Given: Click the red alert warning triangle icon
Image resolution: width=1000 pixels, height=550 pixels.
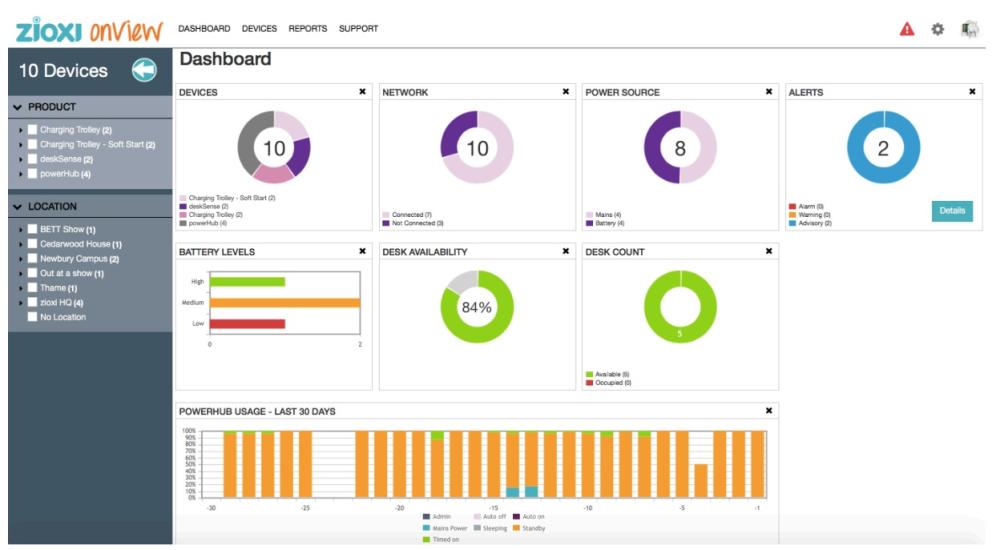Looking at the screenshot, I should [906, 29].
